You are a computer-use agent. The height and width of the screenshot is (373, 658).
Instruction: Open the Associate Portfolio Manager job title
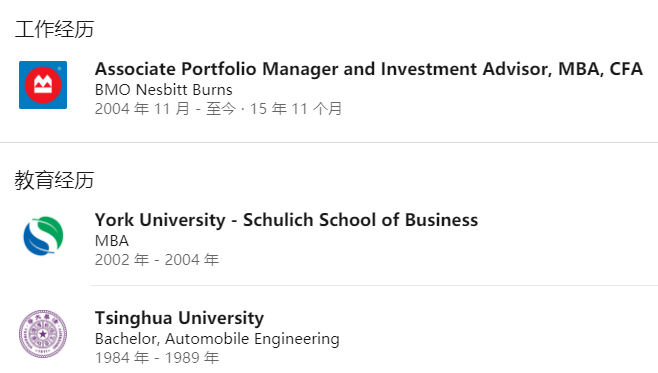pos(368,69)
